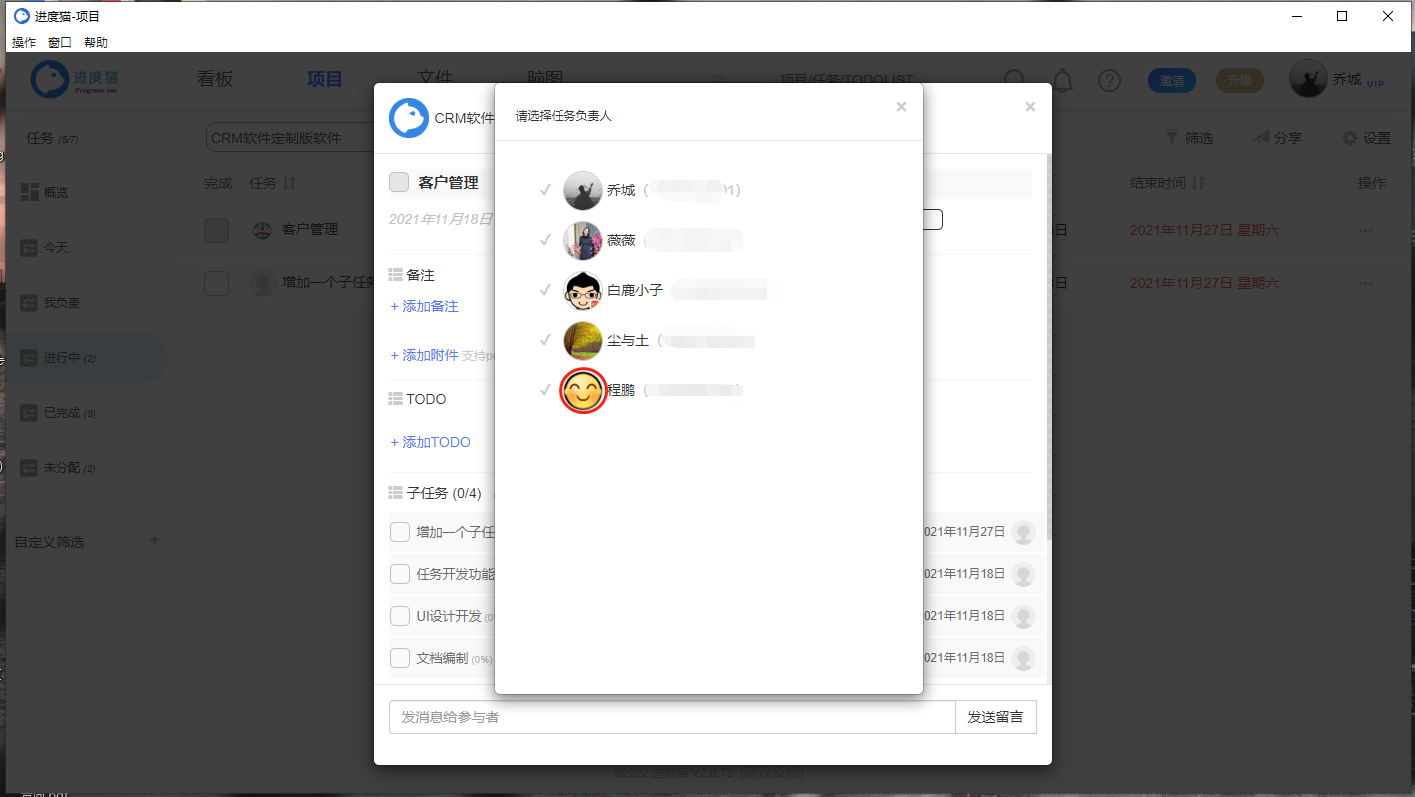Check the 任务开发功能 subtask checkbox
1415x797 pixels.
point(400,574)
